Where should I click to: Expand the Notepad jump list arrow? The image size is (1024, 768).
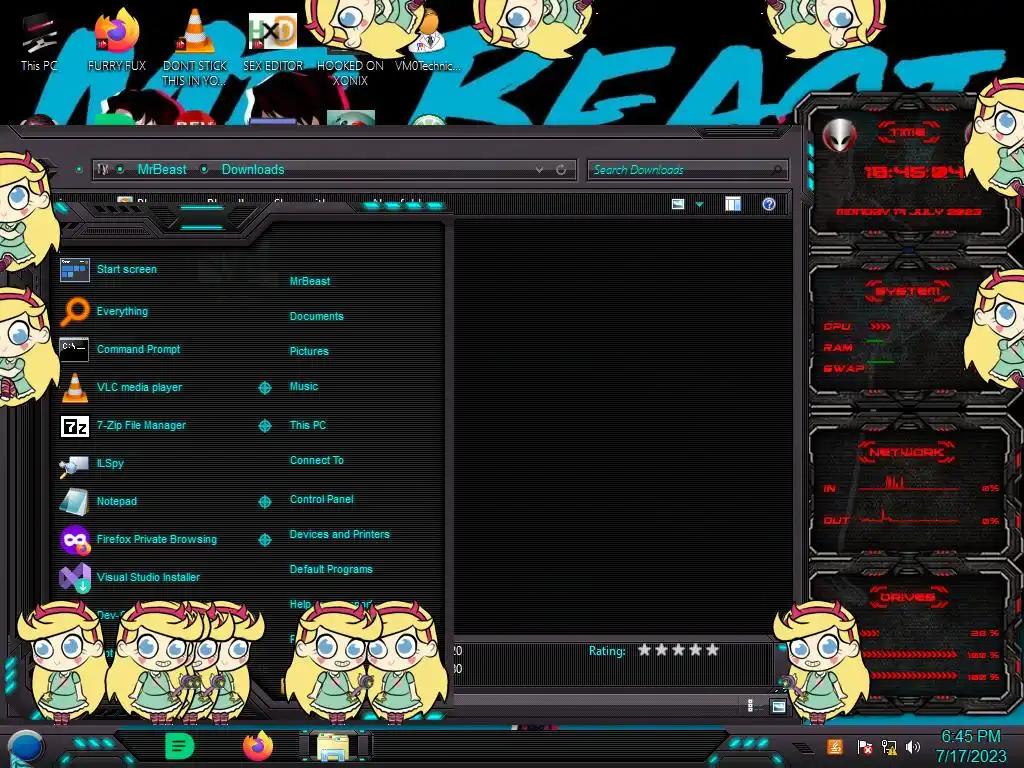(264, 502)
